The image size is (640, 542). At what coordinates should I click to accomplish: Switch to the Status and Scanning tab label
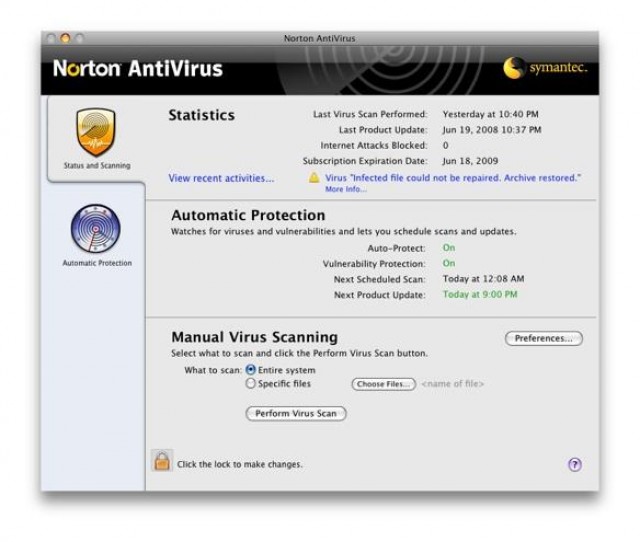pos(96,165)
